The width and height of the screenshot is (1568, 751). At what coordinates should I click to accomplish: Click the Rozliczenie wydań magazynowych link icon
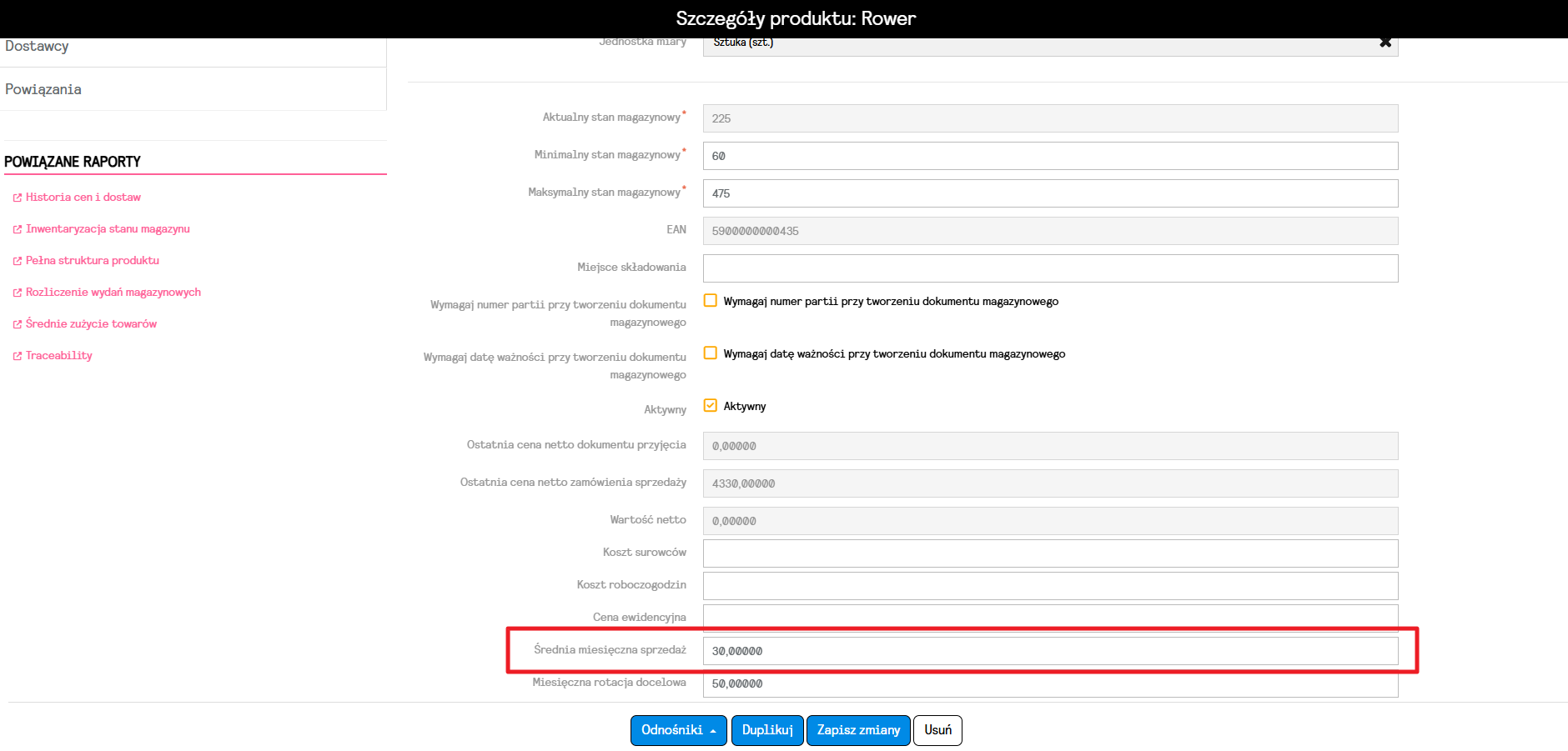17,293
